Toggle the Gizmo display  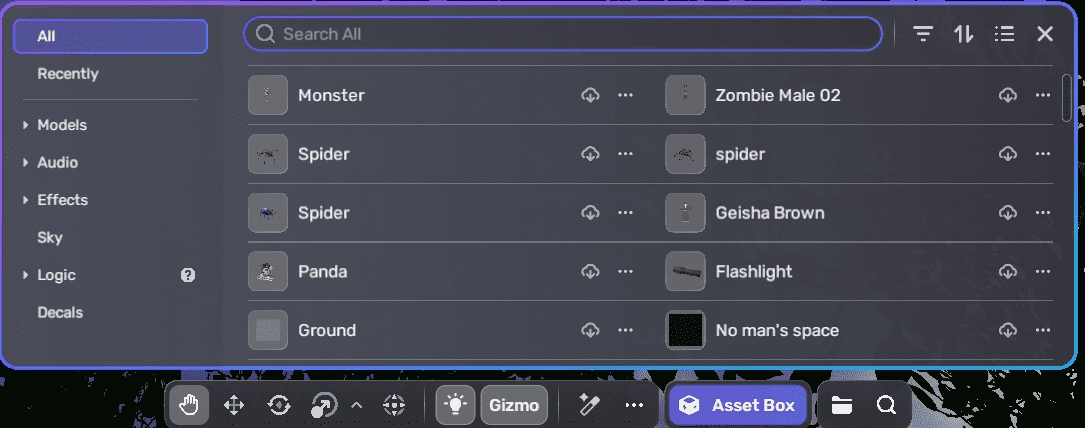point(514,405)
